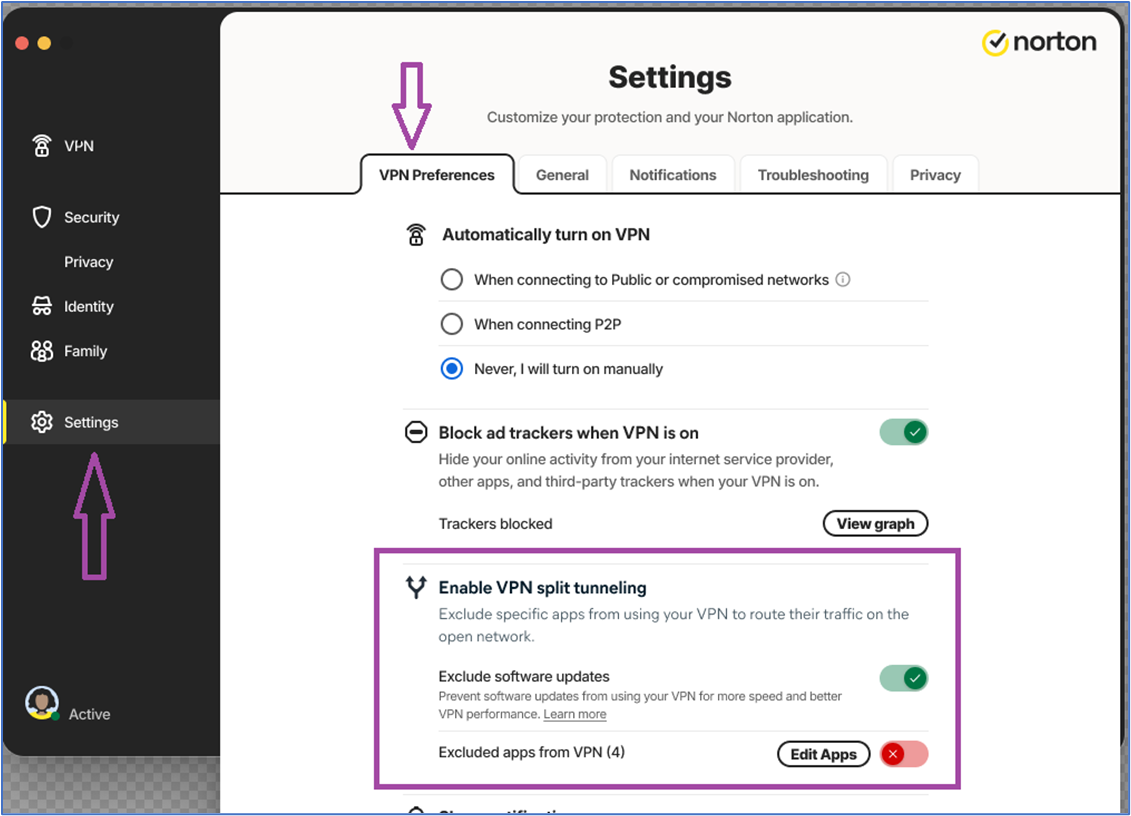Viewport: 1131px width, 816px height.
Task: Go to Privacy in the sidebar
Action: pos(88,262)
